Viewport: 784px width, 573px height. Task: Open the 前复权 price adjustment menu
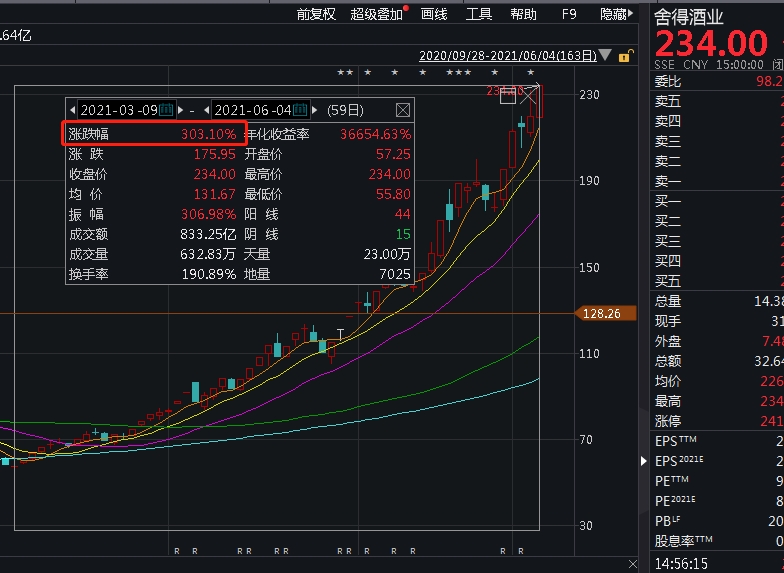316,14
